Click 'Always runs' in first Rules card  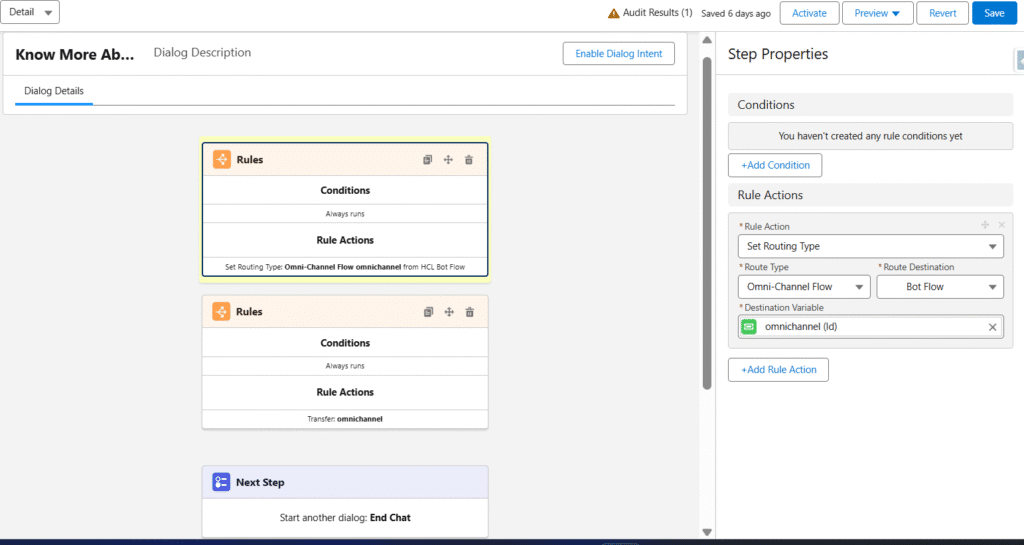point(345,213)
